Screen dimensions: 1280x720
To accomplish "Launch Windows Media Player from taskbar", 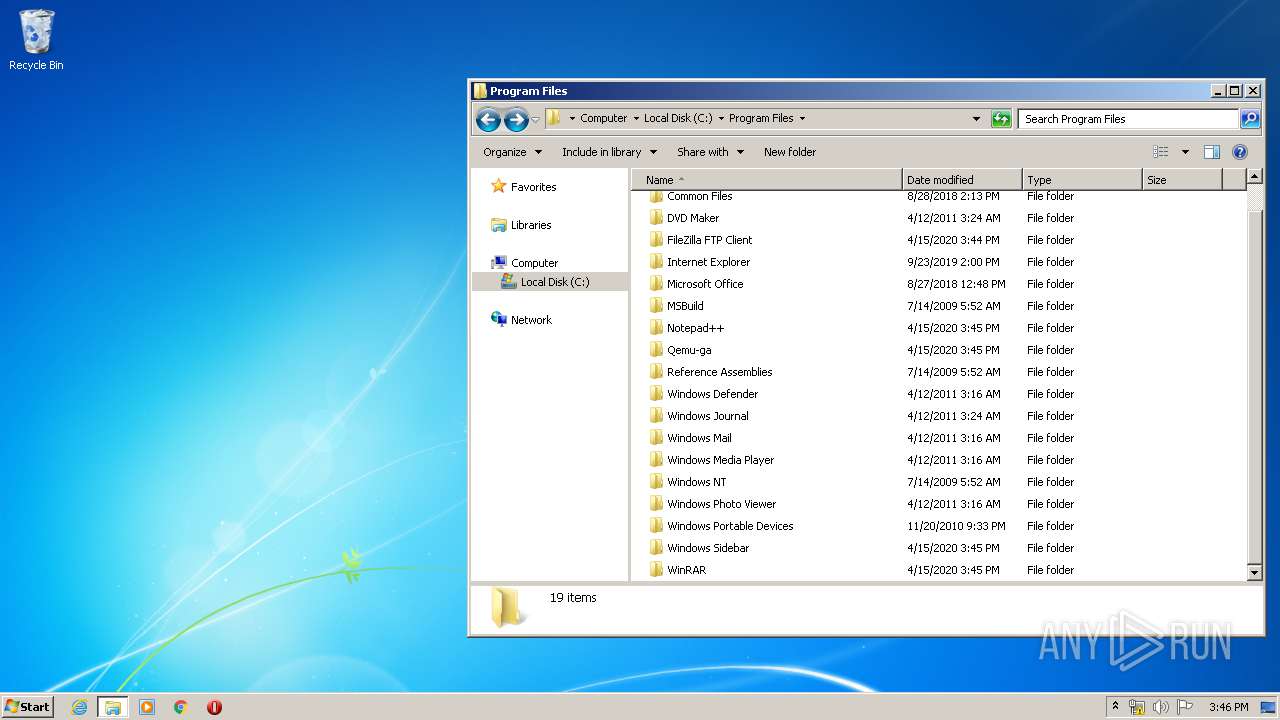I will click(147, 707).
